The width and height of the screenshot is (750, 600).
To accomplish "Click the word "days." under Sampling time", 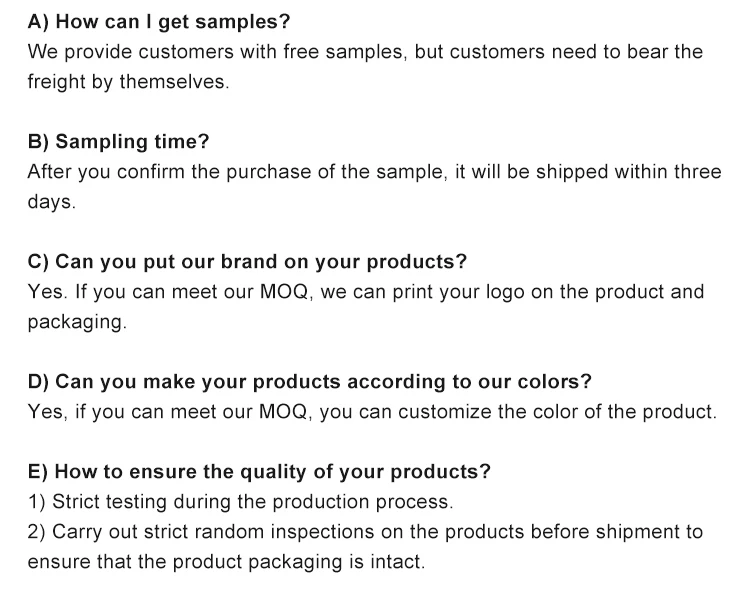I will [x=51, y=201].
